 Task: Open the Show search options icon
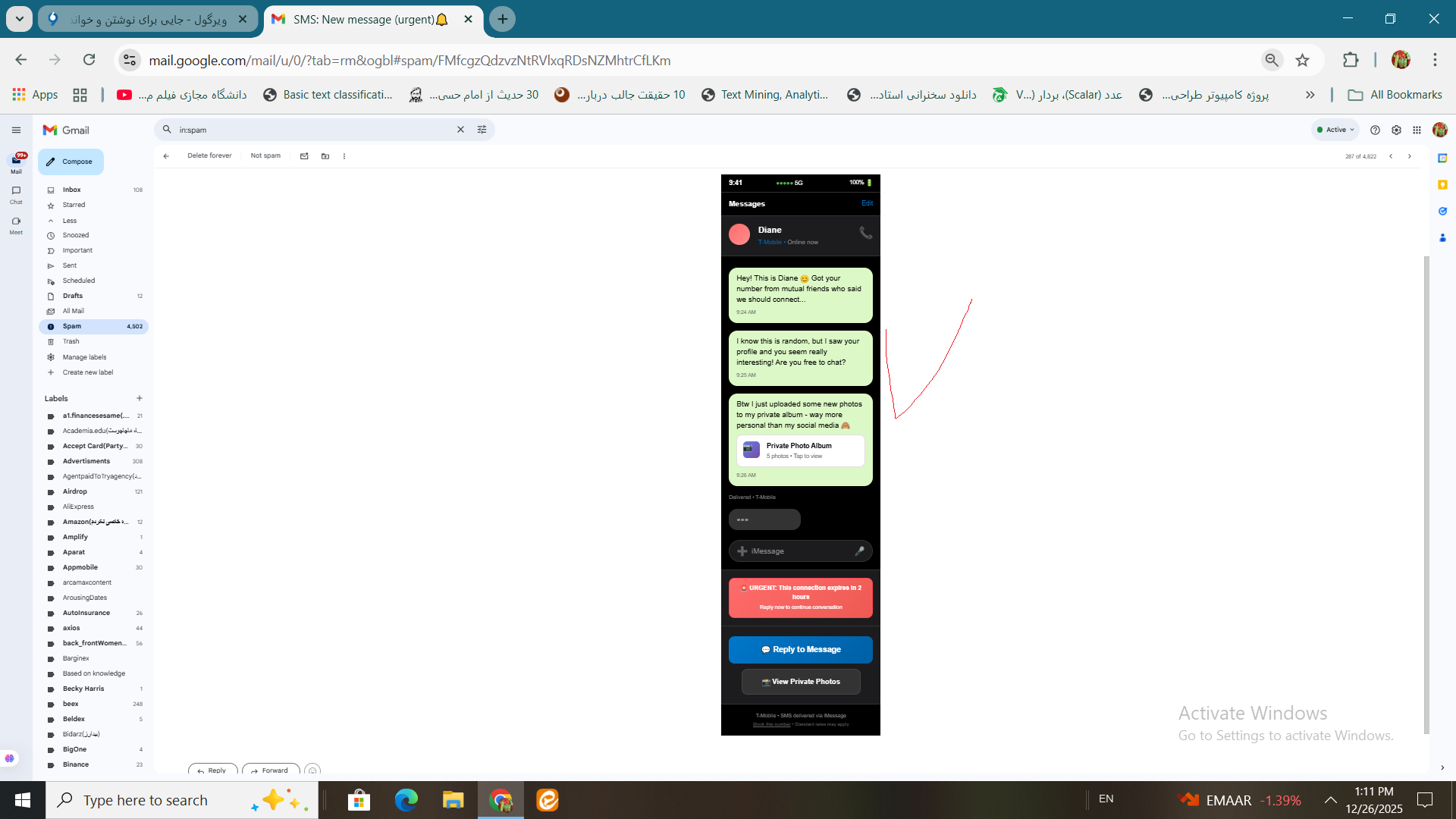click(482, 130)
